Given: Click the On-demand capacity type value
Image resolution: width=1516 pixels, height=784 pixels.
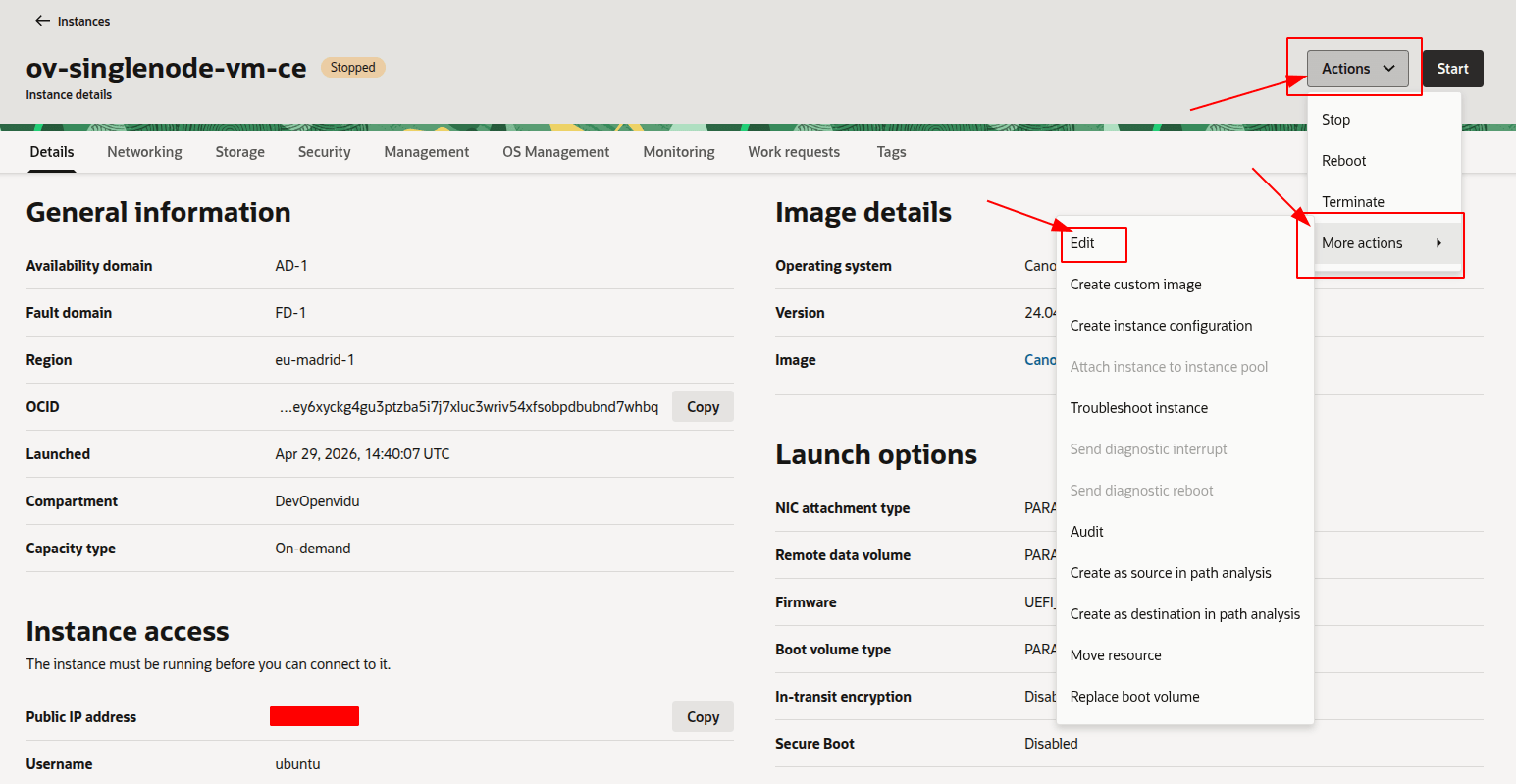Looking at the screenshot, I should pyautogui.click(x=312, y=549).
